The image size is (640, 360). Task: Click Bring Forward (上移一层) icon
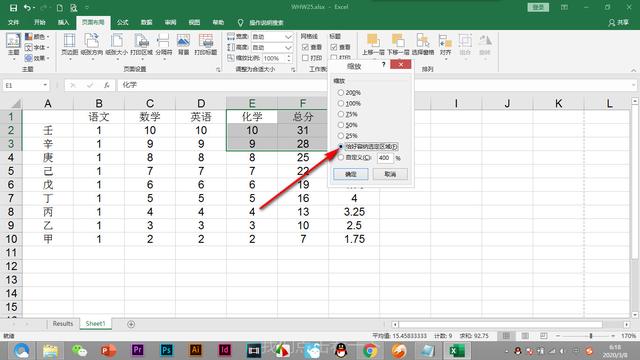tap(373, 45)
